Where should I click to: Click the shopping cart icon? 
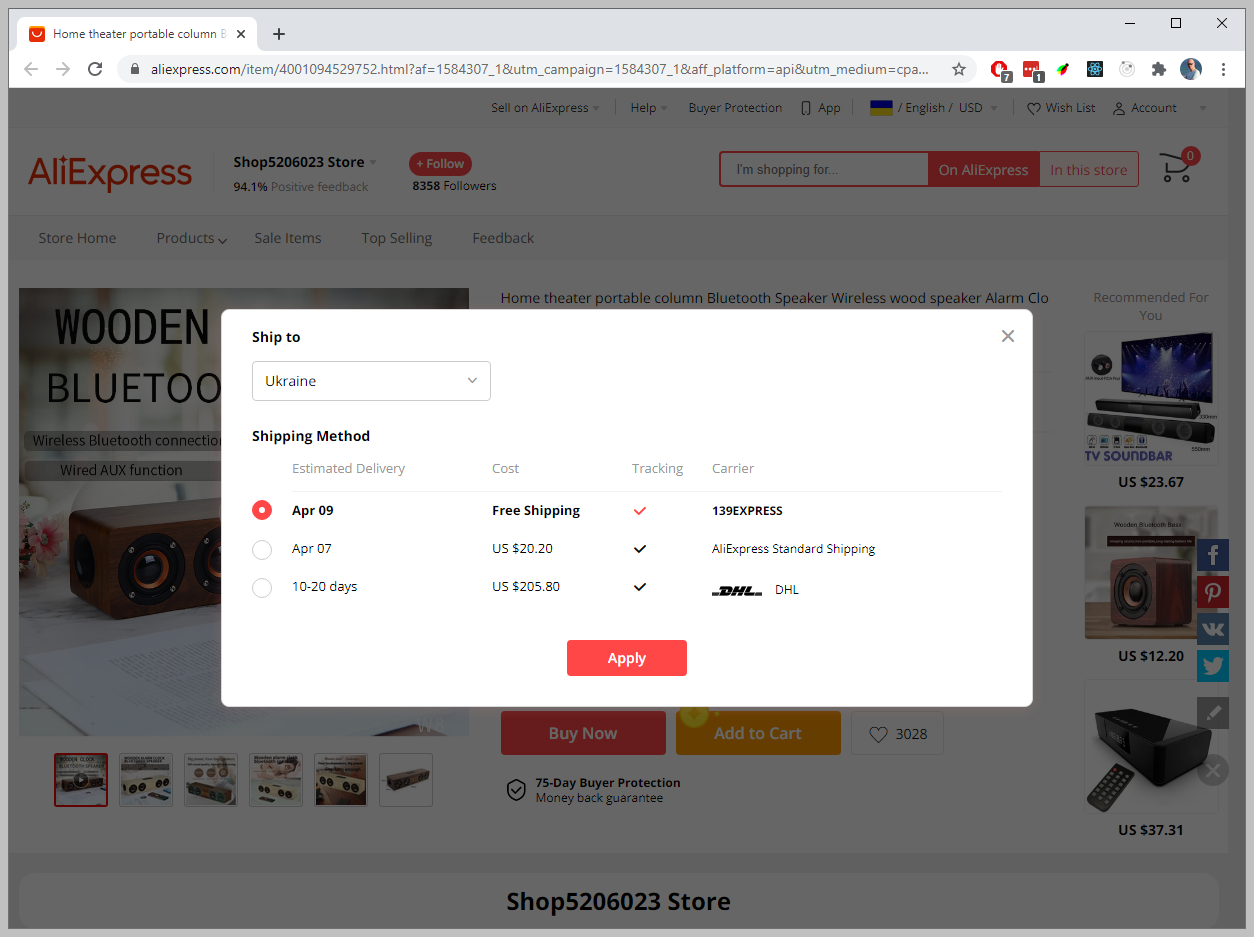(x=1176, y=169)
